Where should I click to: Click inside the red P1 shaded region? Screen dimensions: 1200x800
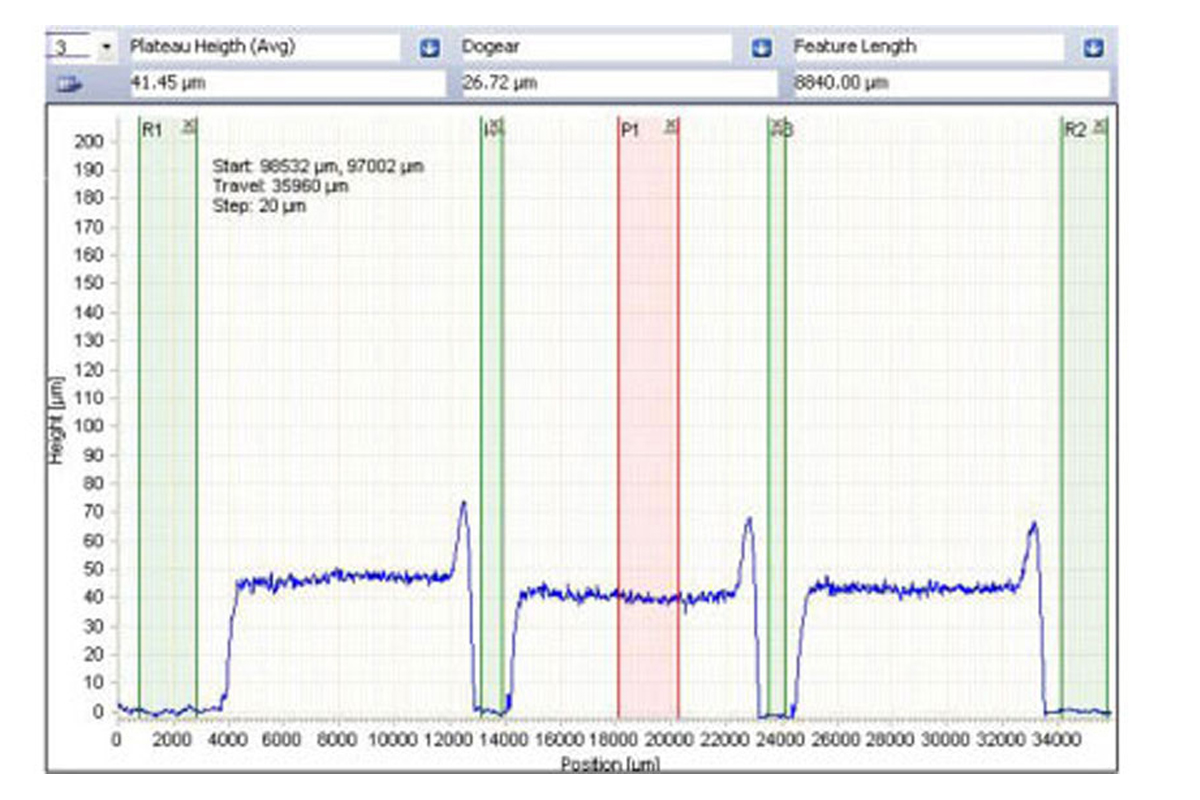click(648, 400)
